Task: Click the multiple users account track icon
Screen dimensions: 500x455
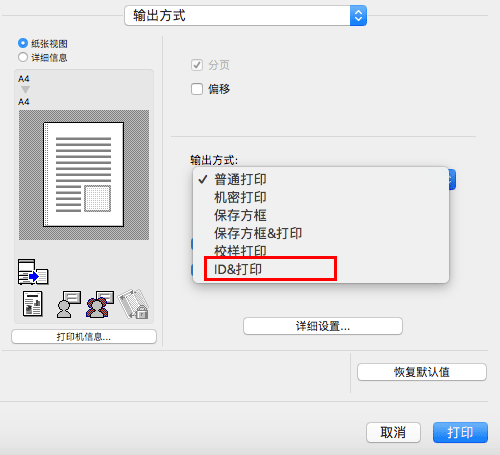Action: [x=100, y=304]
